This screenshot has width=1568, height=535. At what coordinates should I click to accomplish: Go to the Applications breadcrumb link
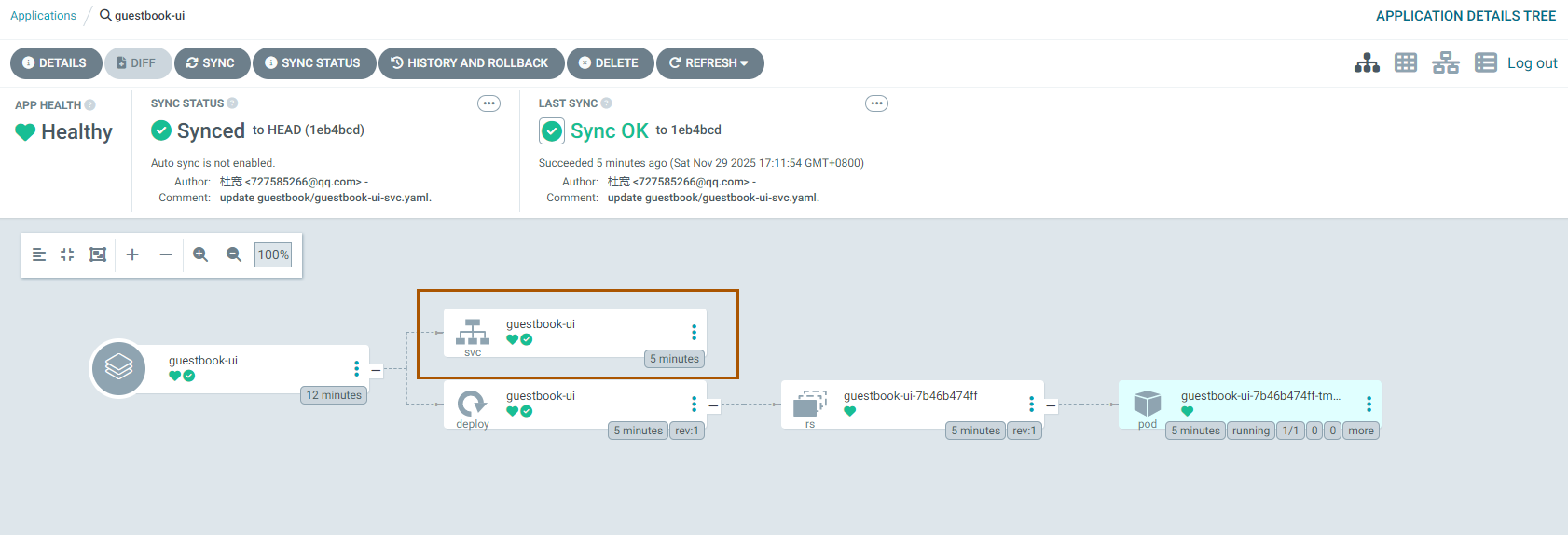[43, 16]
